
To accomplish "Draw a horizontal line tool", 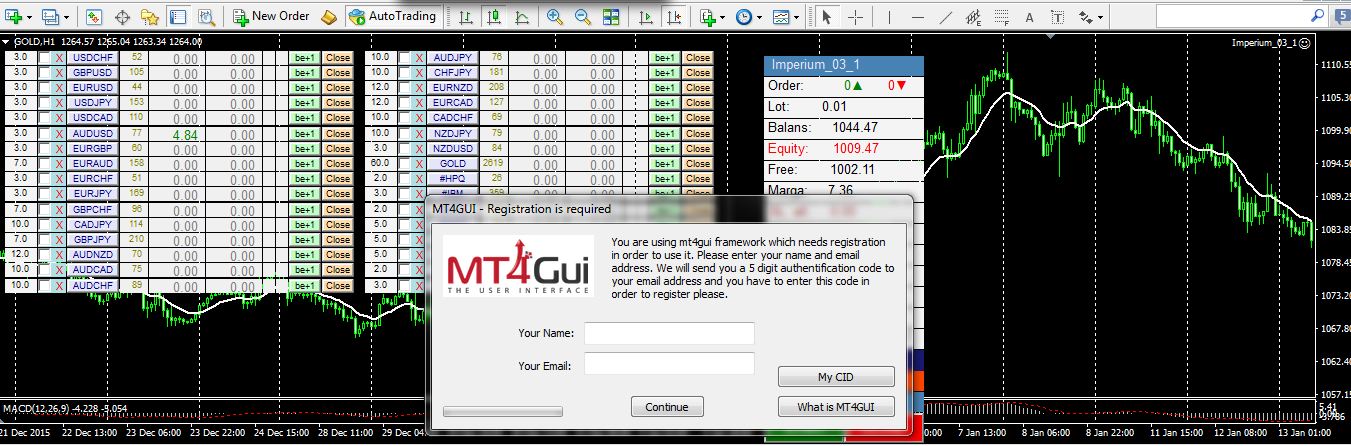I will [x=918, y=17].
